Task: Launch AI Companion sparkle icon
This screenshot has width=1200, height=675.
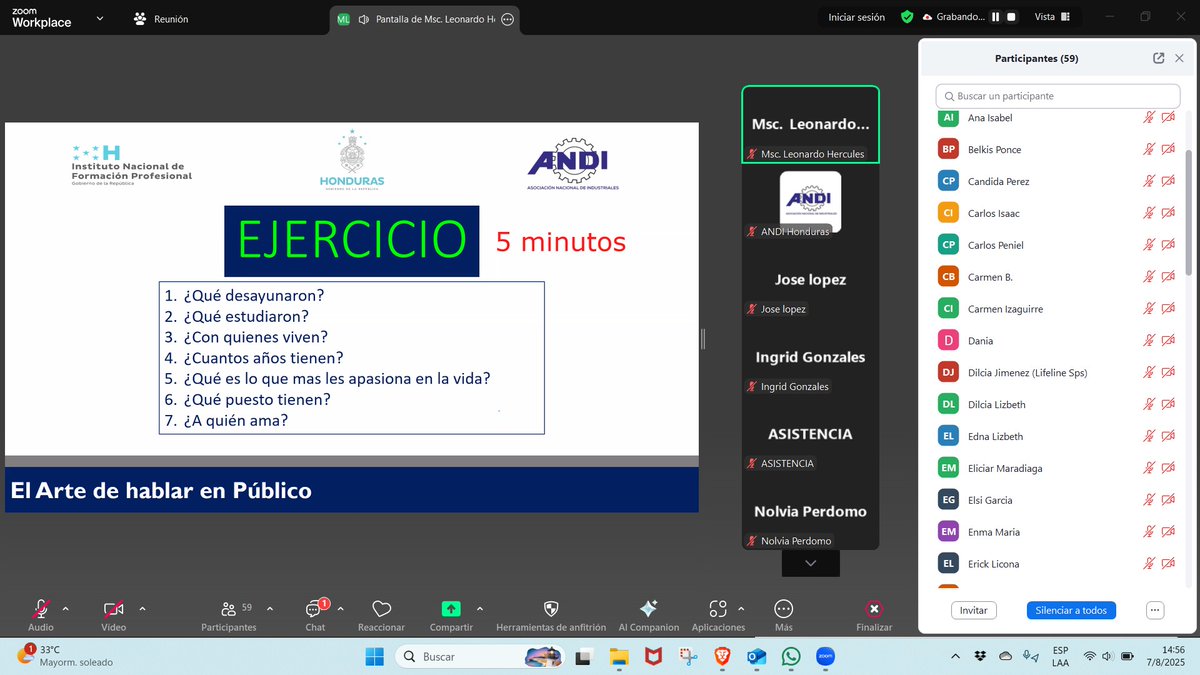Action: 648,610
